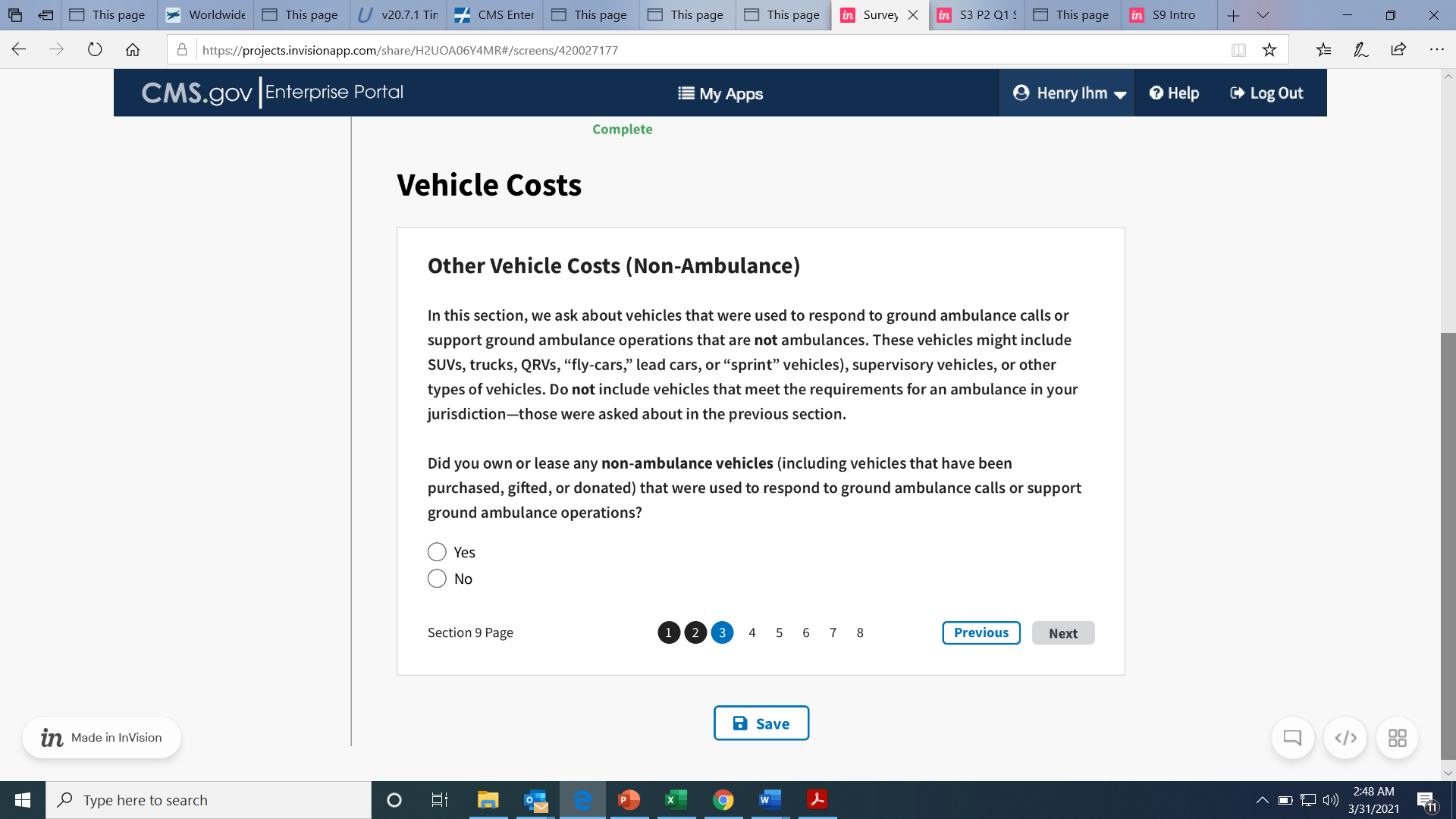The height and width of the screenshot is (819, 1456).
Task: Jump to section page 5
Action: coord(779,632)
